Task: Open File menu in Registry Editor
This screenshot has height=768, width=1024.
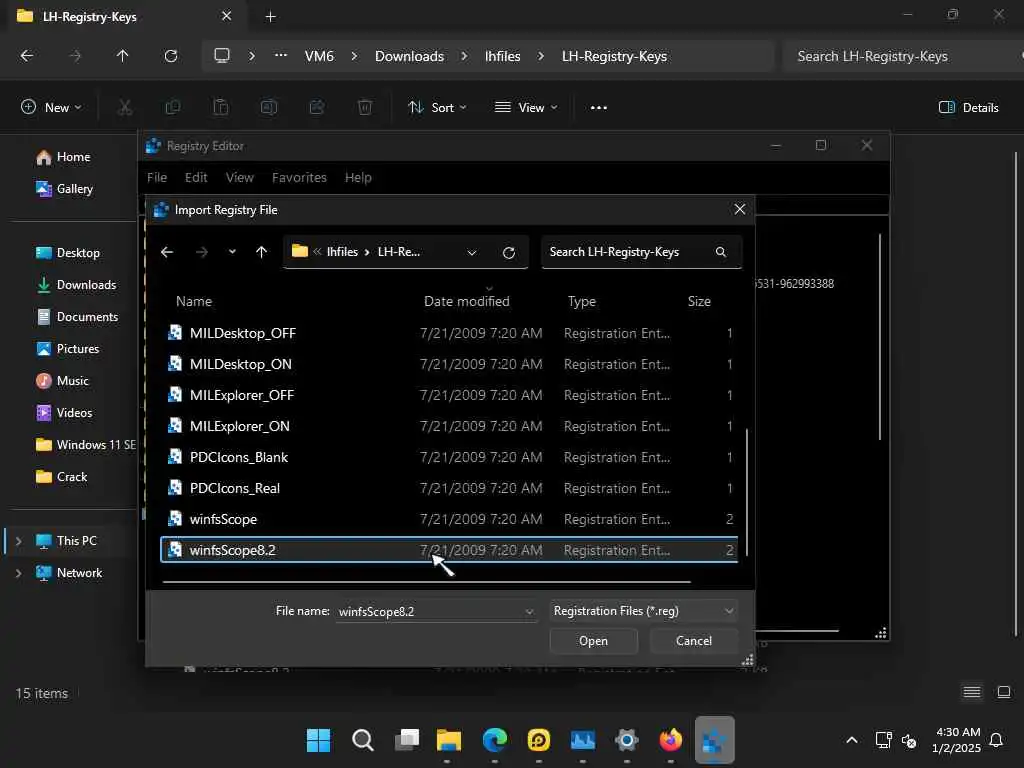Action: (x=157, y=178)
